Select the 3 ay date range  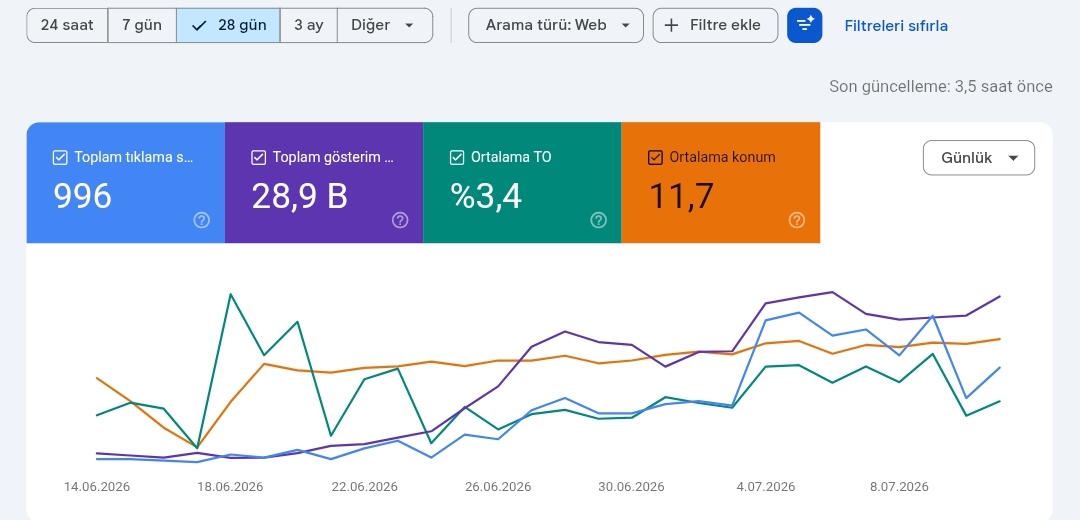309,25
